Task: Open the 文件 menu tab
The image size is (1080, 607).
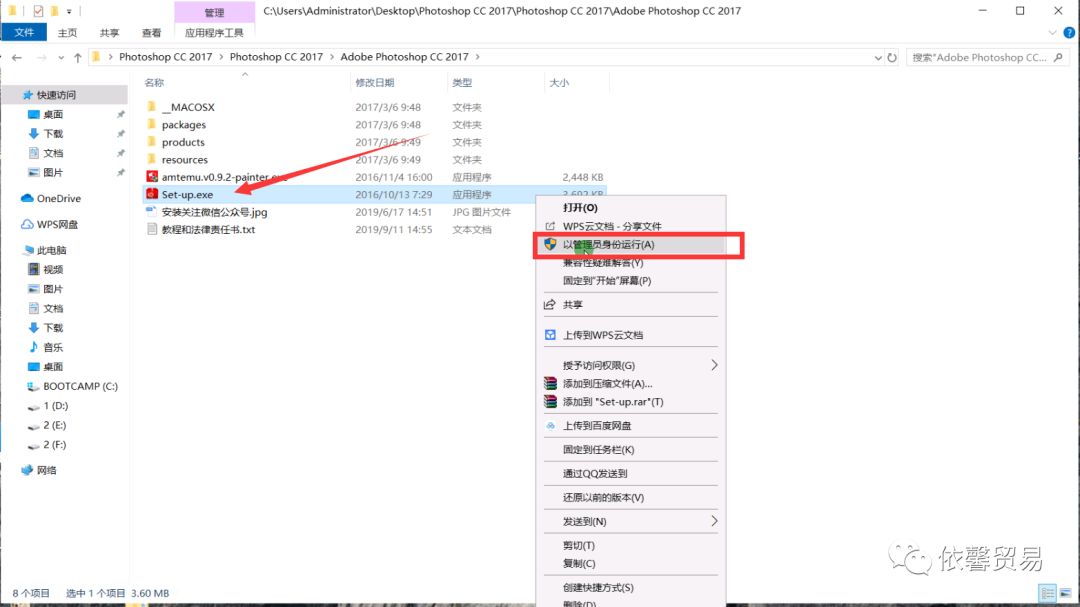Action: (x=24, y=32)
